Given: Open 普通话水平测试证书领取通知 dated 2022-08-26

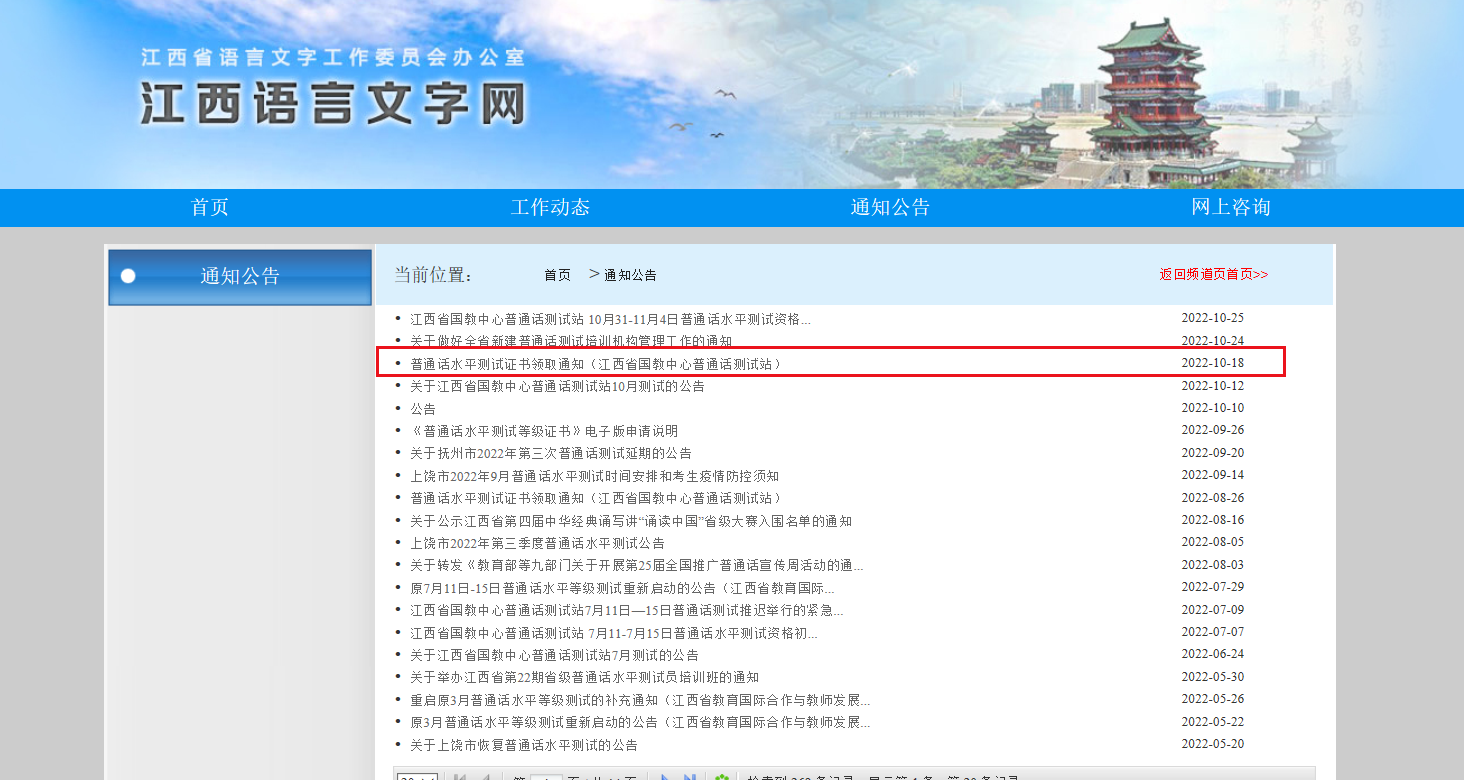Looking at the screenshot, I should click(x=596, y=498).
